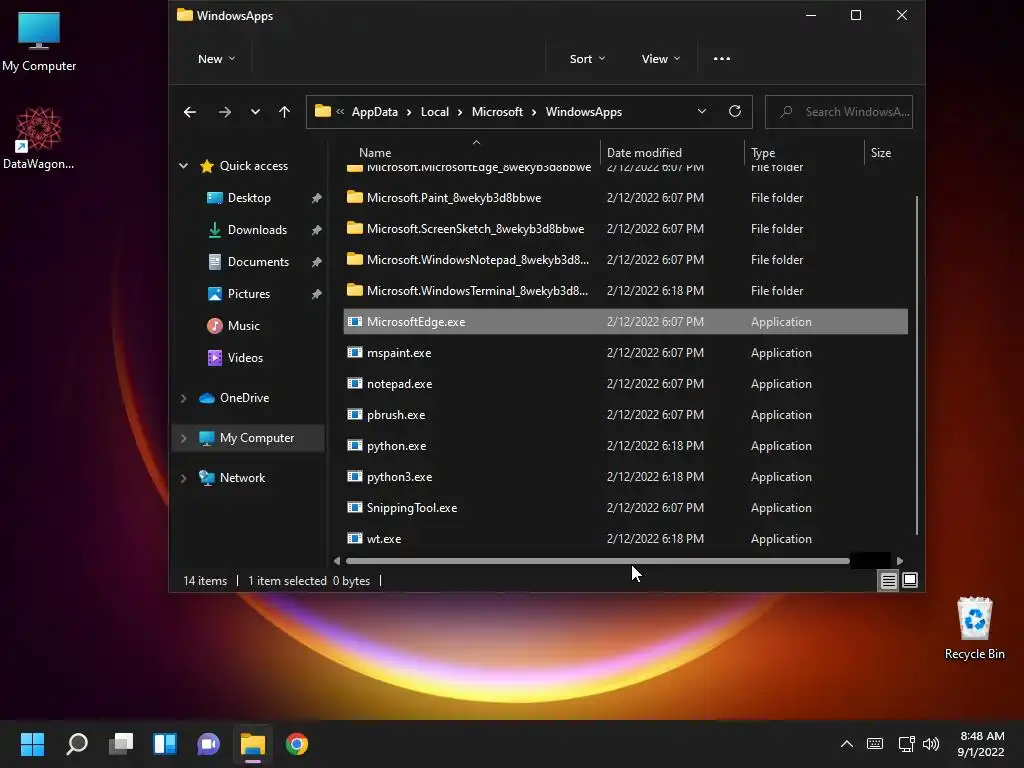The height and width of the screenshot is (768, 1024).
Task: Expand the OneDrive tree node
Action: (x=184, y=398)
